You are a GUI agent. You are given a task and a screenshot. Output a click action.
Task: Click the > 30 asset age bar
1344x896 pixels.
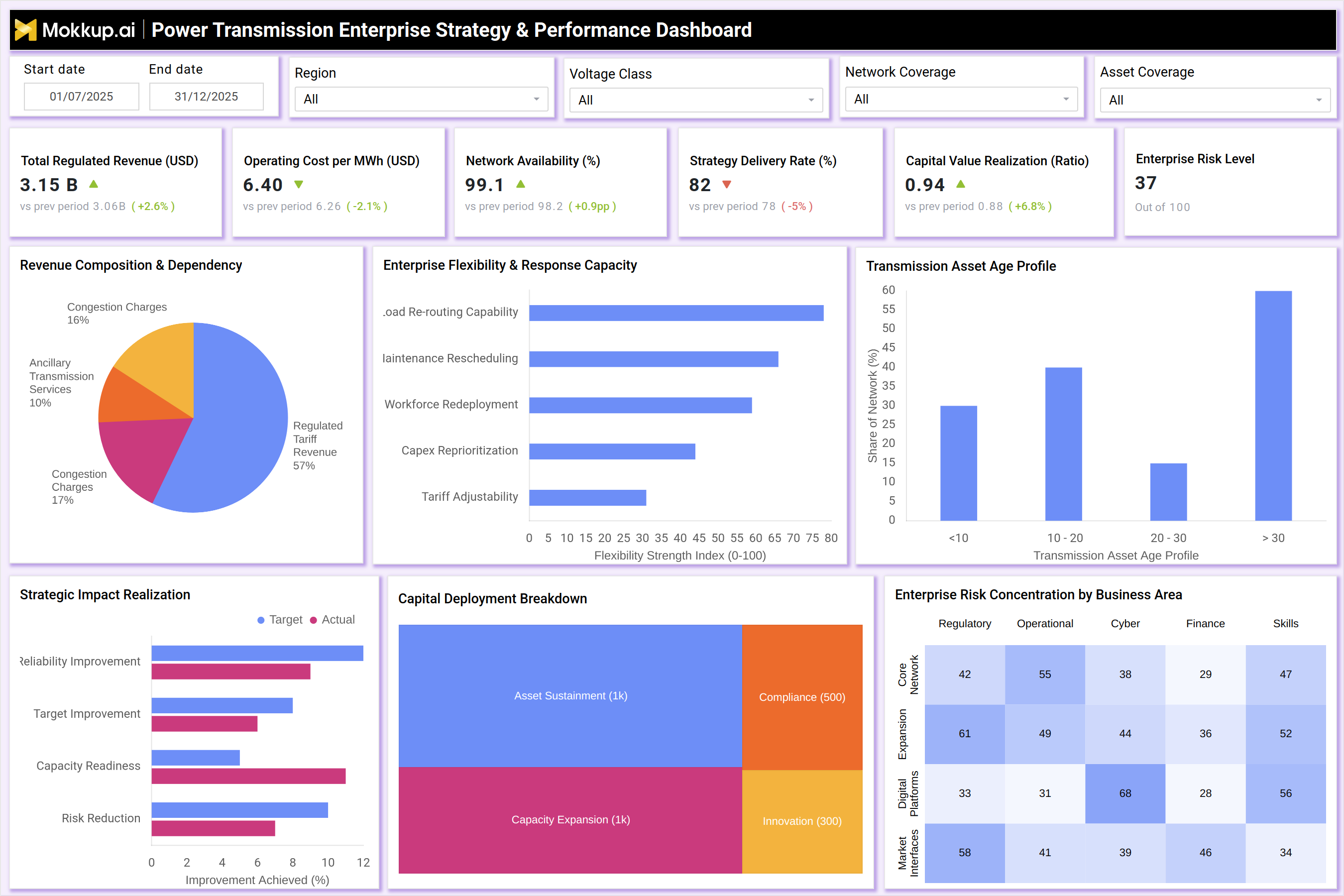(x=1273, y=406)
